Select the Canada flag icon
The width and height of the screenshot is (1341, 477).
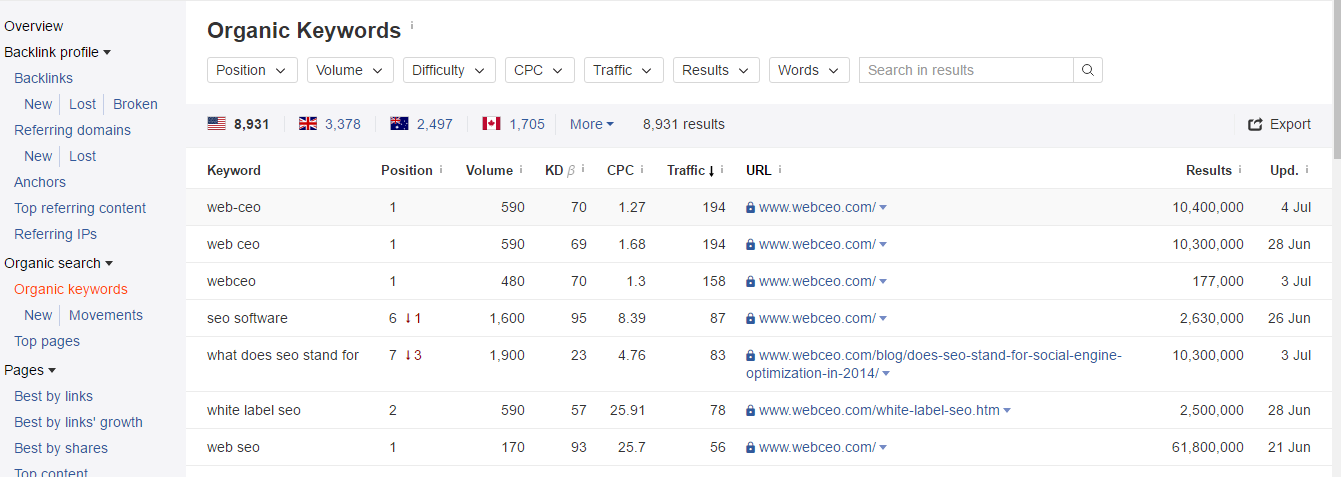pyautogui.click(x=491, y=124)
